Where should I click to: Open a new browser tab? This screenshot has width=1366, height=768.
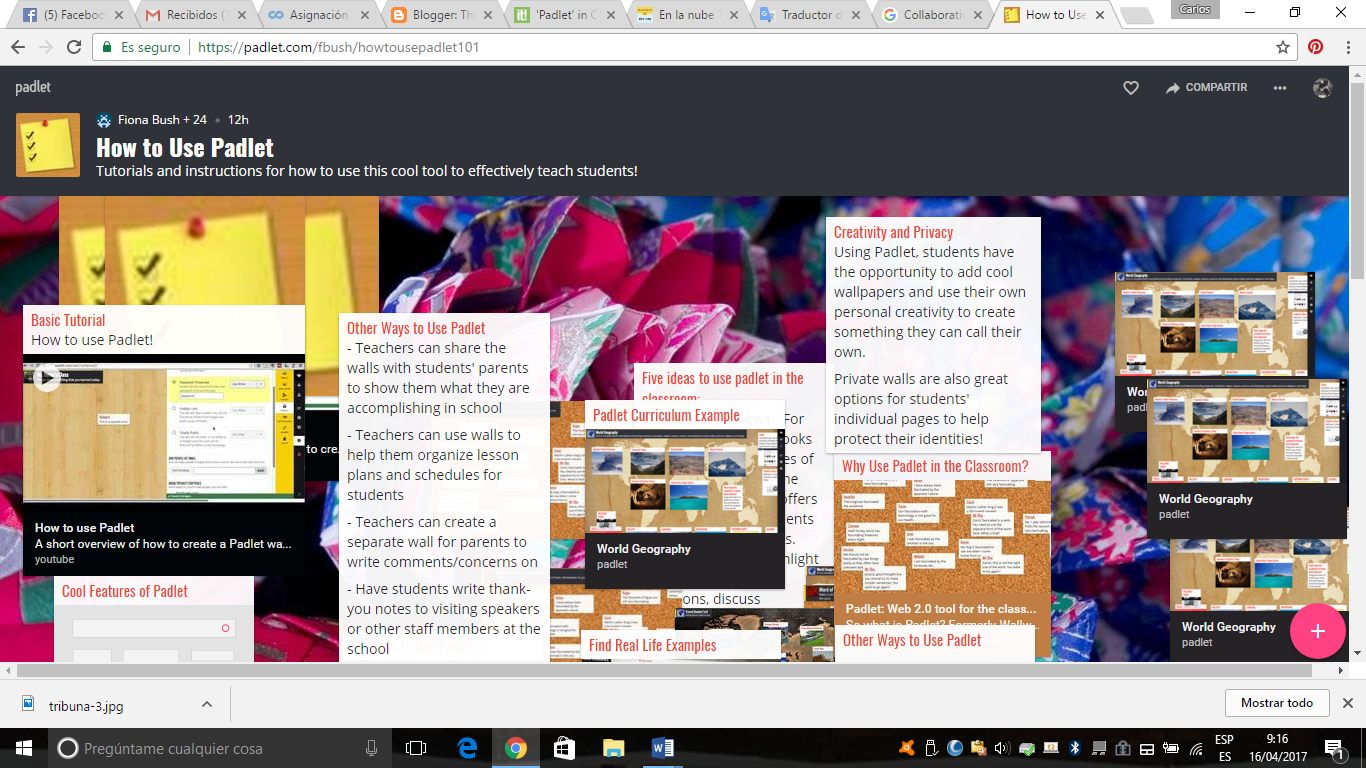click(x=1135, y=16)
